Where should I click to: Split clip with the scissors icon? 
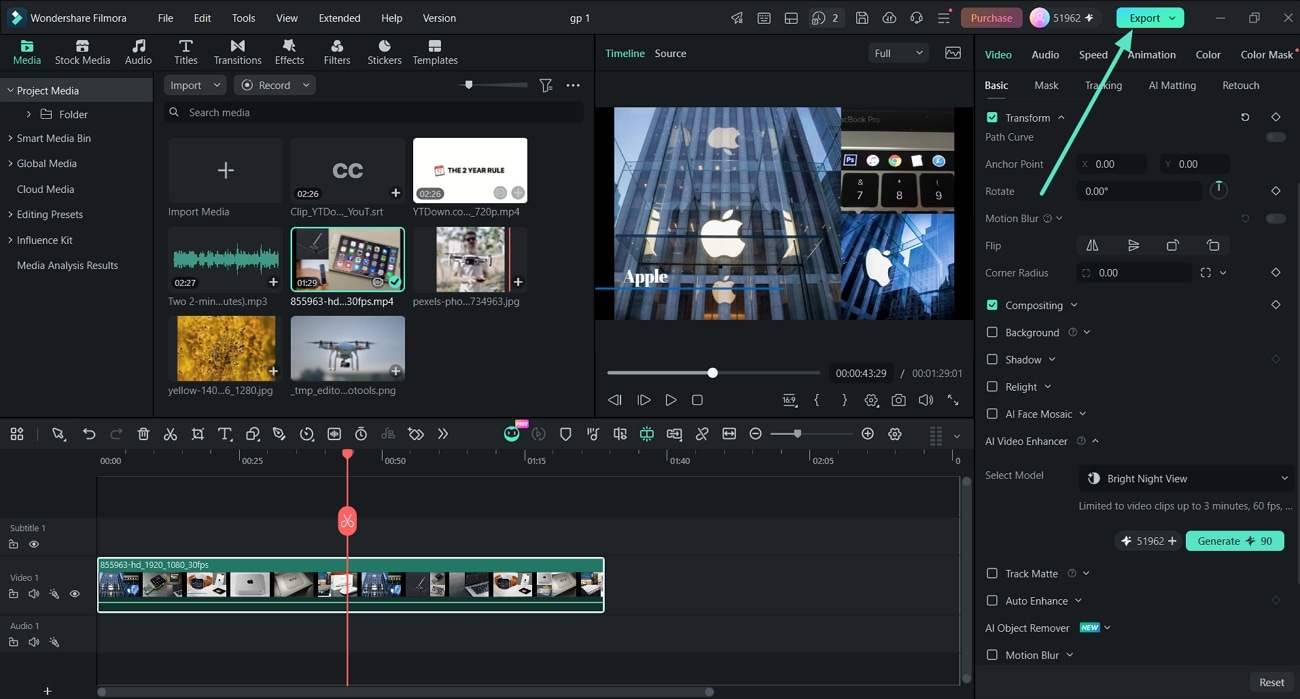tap(170, 434)
